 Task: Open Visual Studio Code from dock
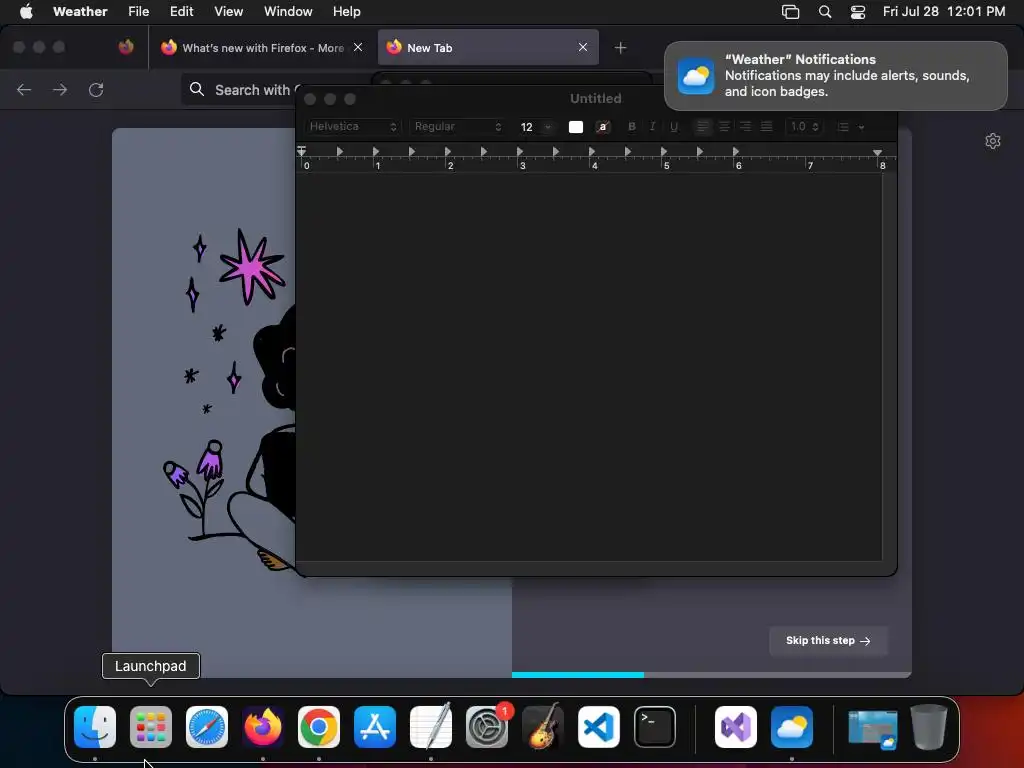[599, 727]
